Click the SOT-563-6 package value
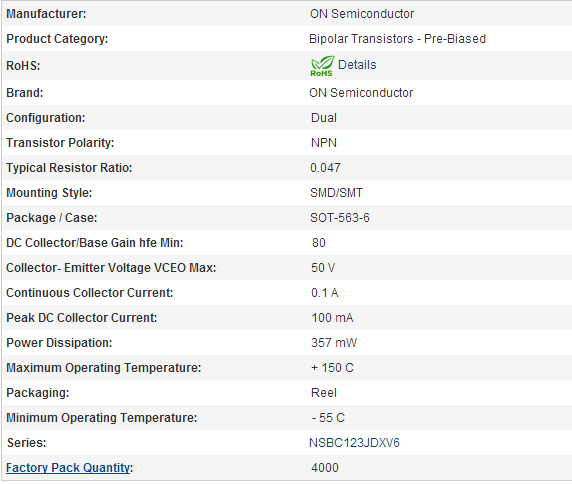 coord(340,218)
